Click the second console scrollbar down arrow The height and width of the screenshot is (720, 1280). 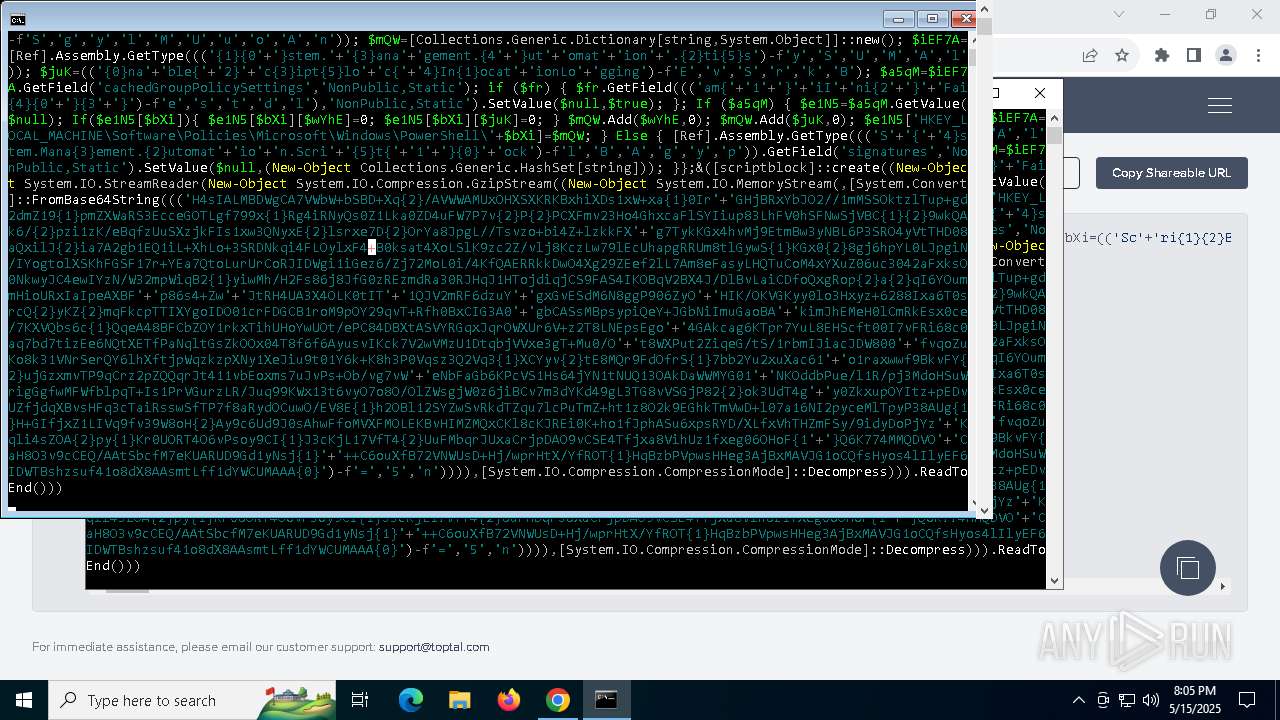click(x=1054, y=581)
